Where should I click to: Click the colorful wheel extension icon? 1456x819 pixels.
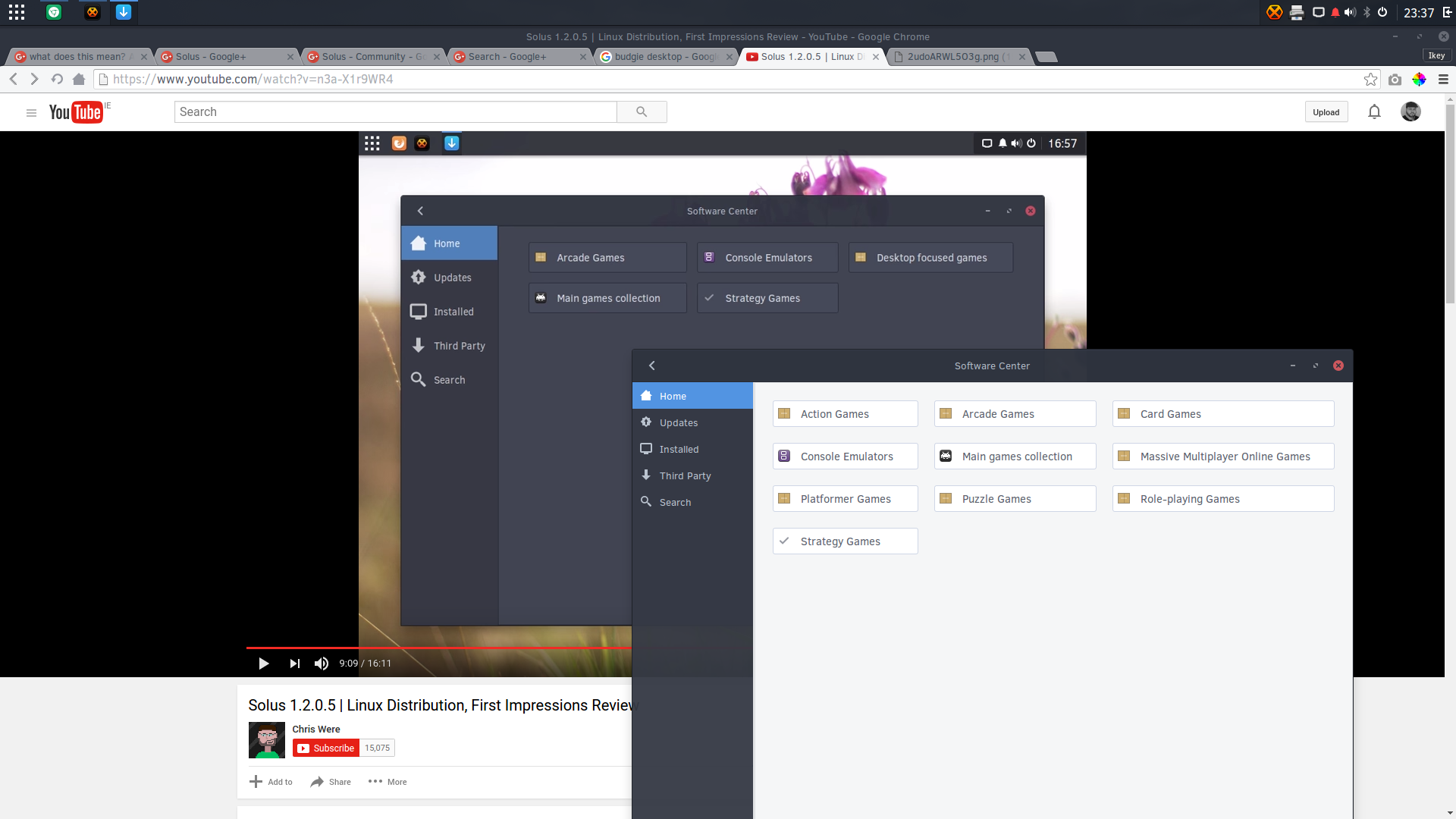point(1419,79)
